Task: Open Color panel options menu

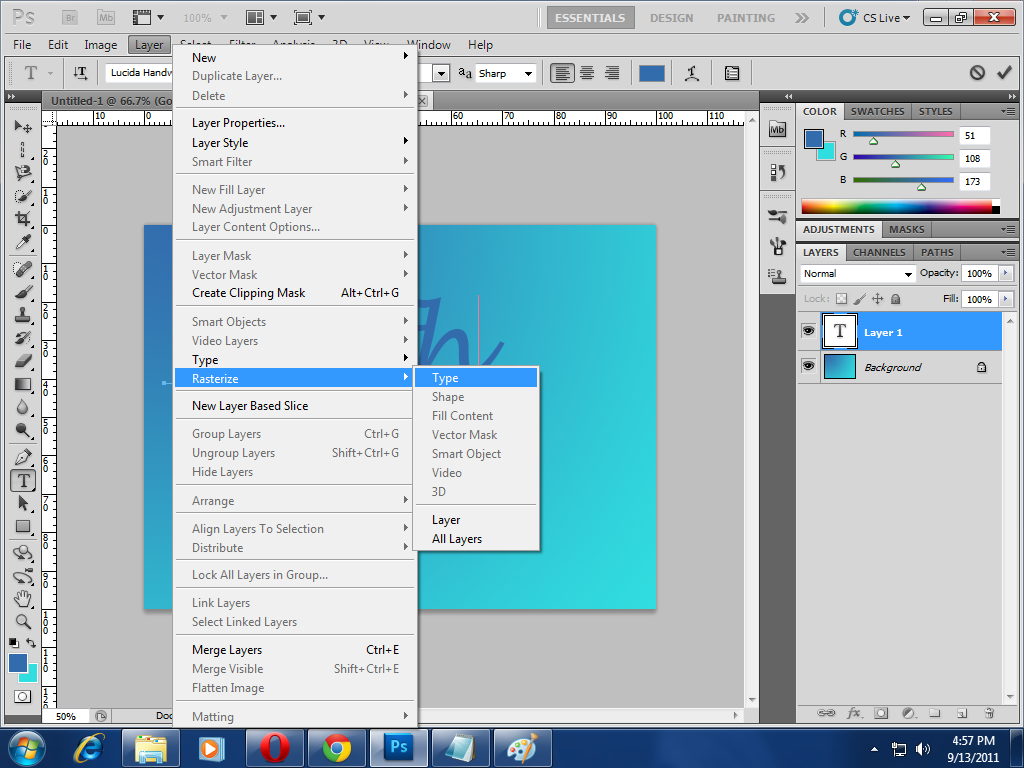Action: point(1008,112)
